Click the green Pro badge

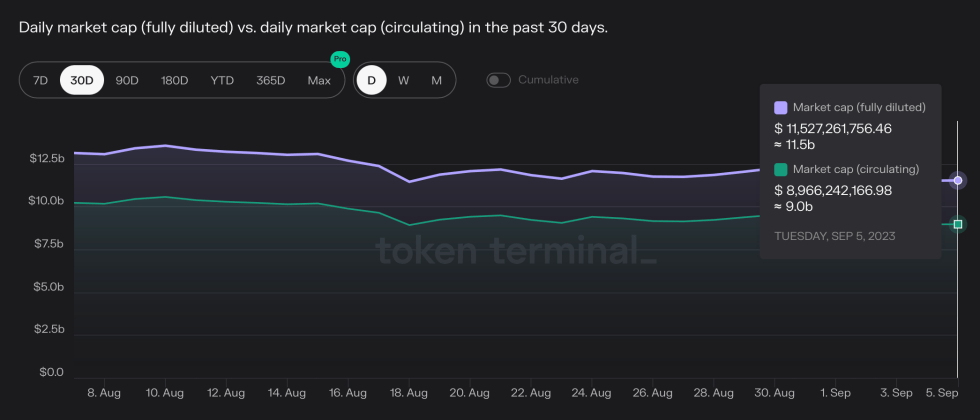pyautogui.click(x=340, y=60)
